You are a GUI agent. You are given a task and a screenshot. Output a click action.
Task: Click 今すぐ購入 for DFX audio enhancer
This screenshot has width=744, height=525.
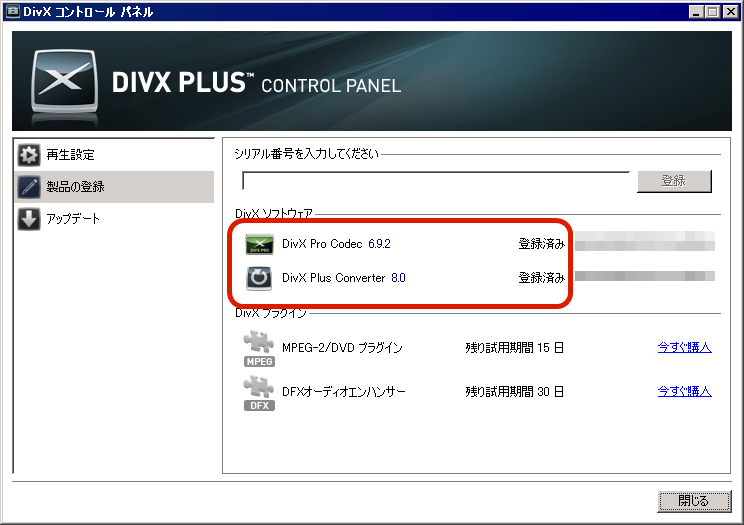coord(684,392)
